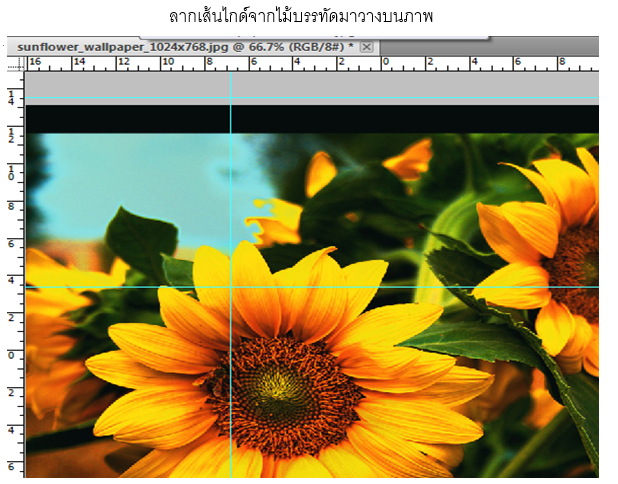
Task: Click the horizontal ruler at mark 0
Action: (386, 63)
